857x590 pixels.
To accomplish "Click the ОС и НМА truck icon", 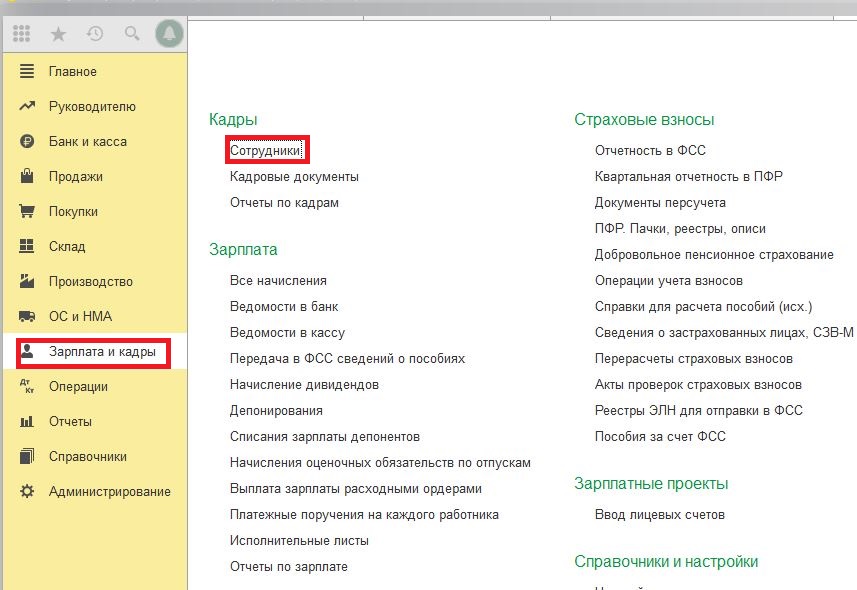I will [27, 316].
